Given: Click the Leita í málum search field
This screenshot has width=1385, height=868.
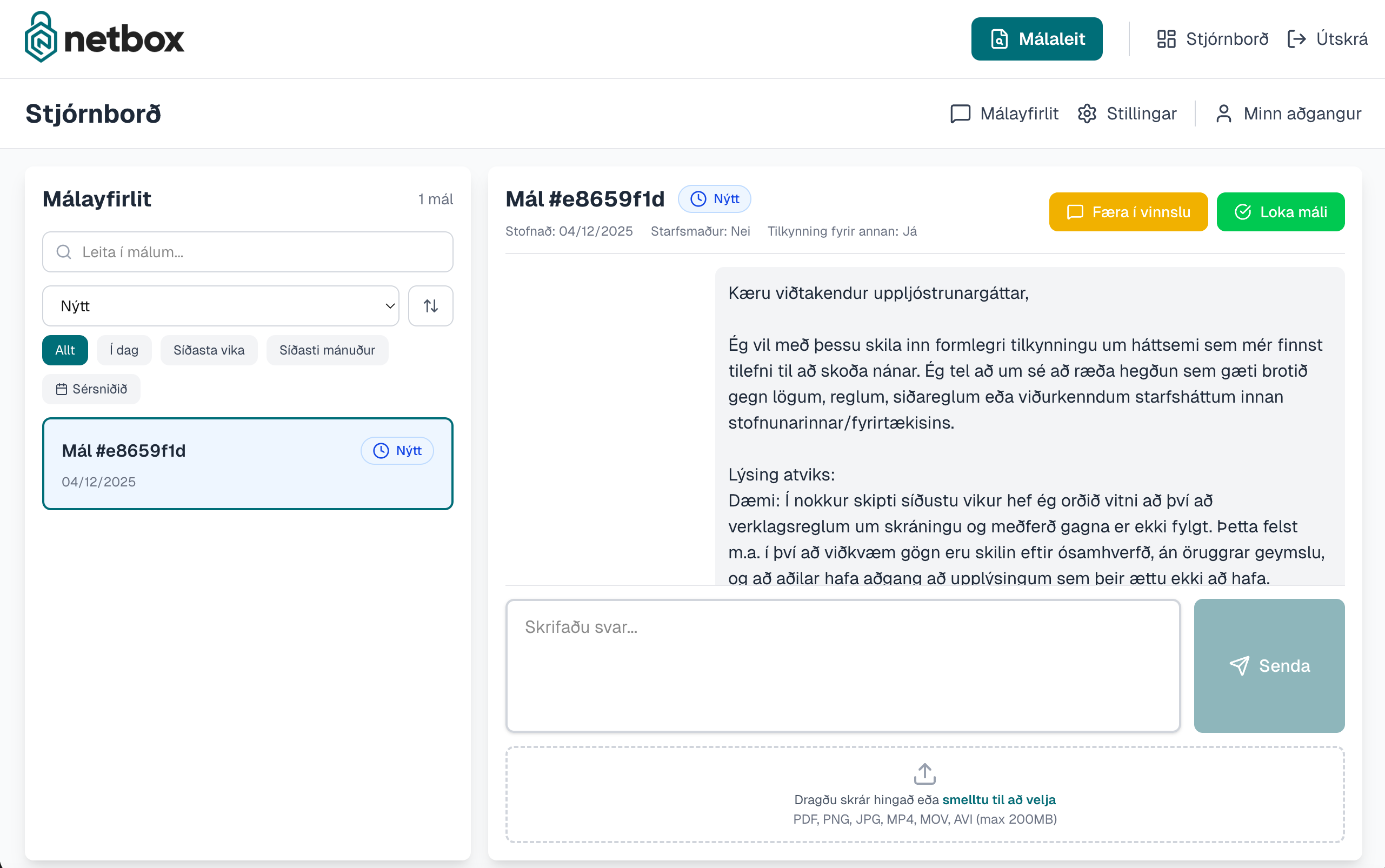Looking at the screenshot, I should pos(248,252).
